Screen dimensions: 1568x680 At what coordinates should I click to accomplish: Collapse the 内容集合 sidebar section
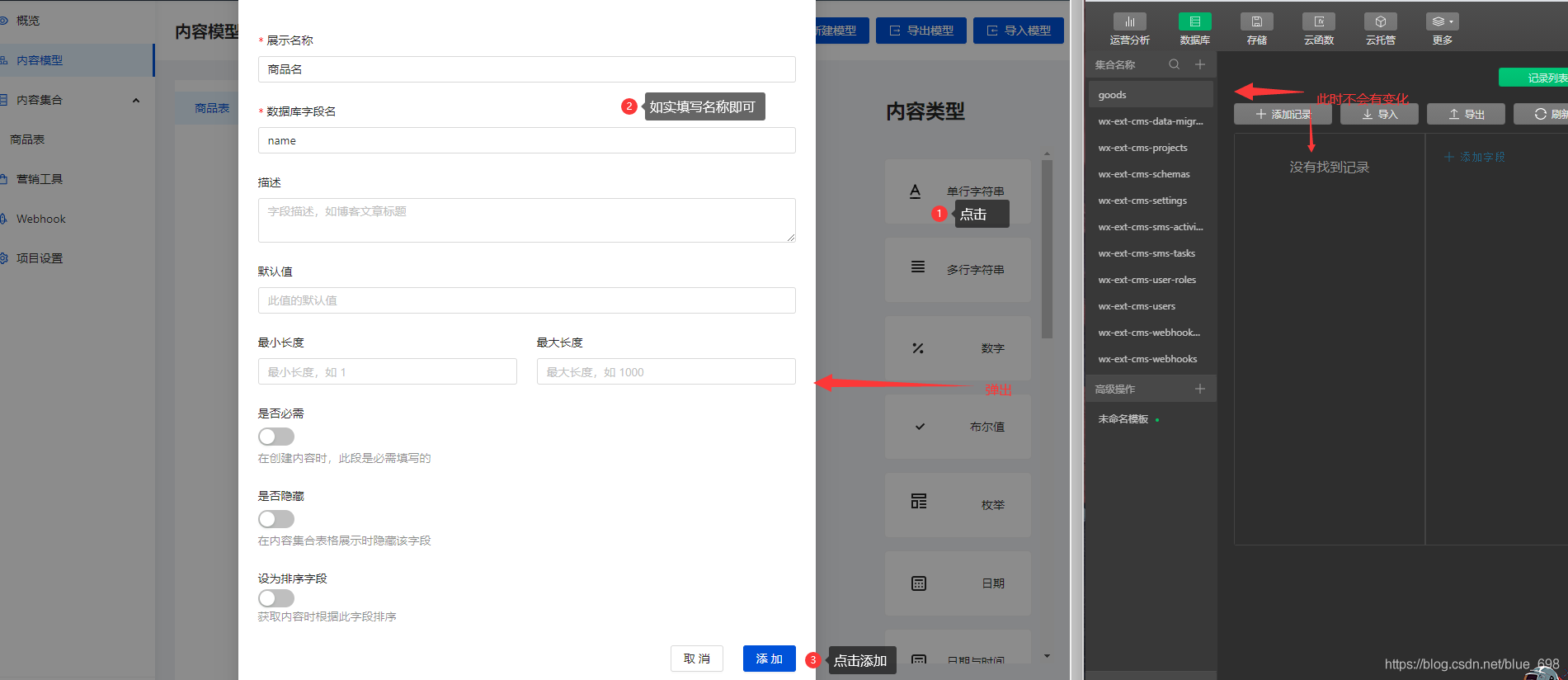(x=136, y=101)
